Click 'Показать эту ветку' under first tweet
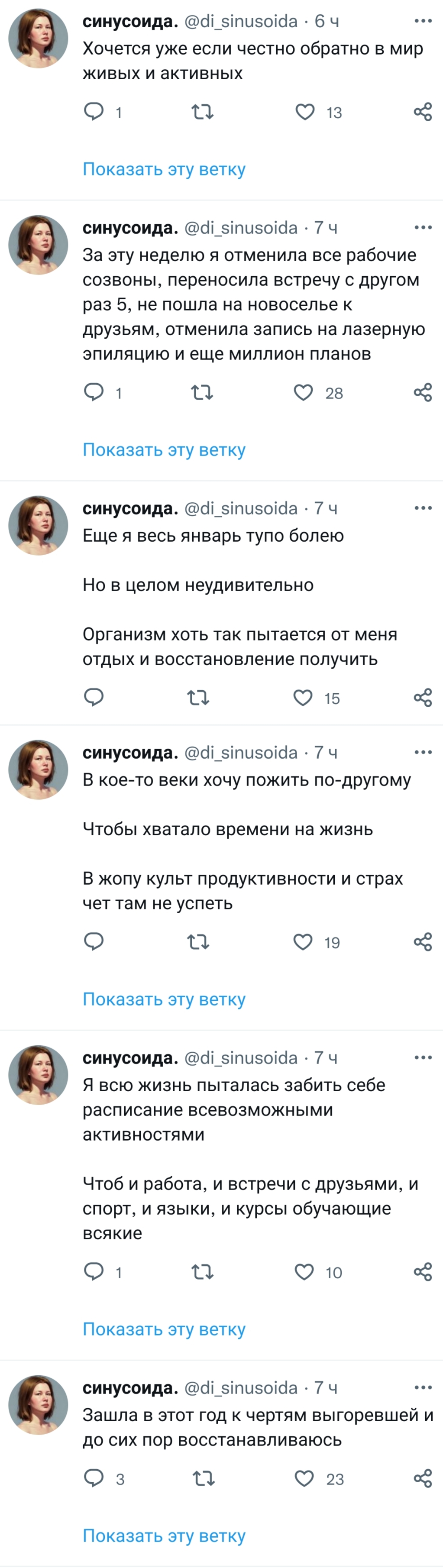Image resolution: width=443 pixels, height=1568 pixels. (x=164, y=169)
